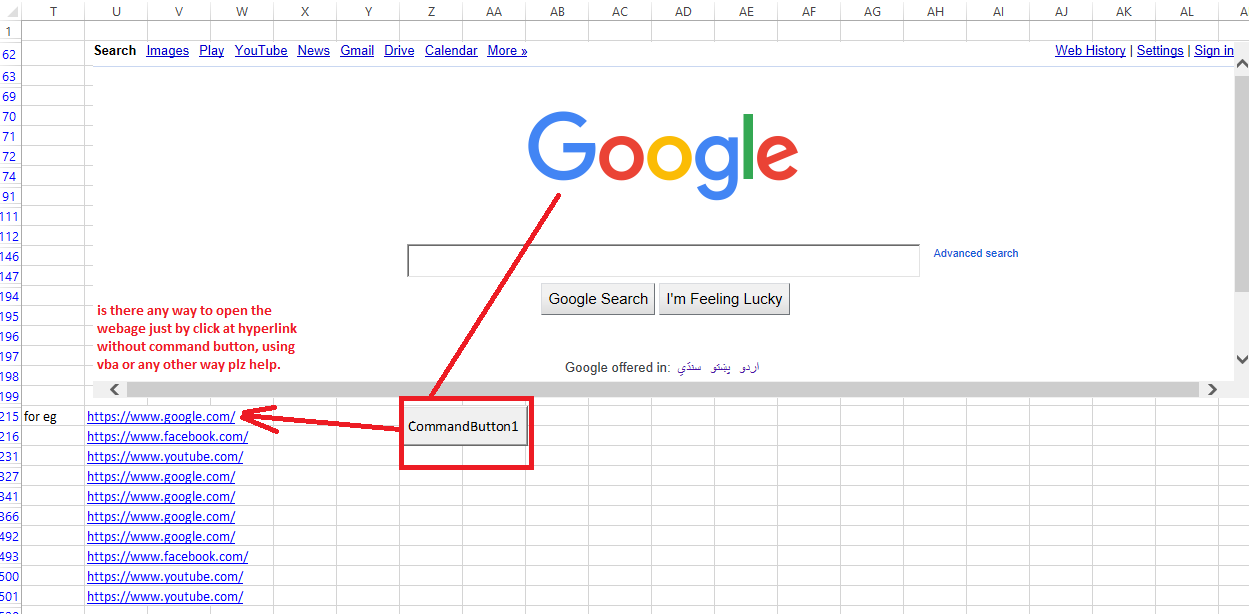Select row header 199
Viewport: 1249px width, 614px height.
point(10,397)
